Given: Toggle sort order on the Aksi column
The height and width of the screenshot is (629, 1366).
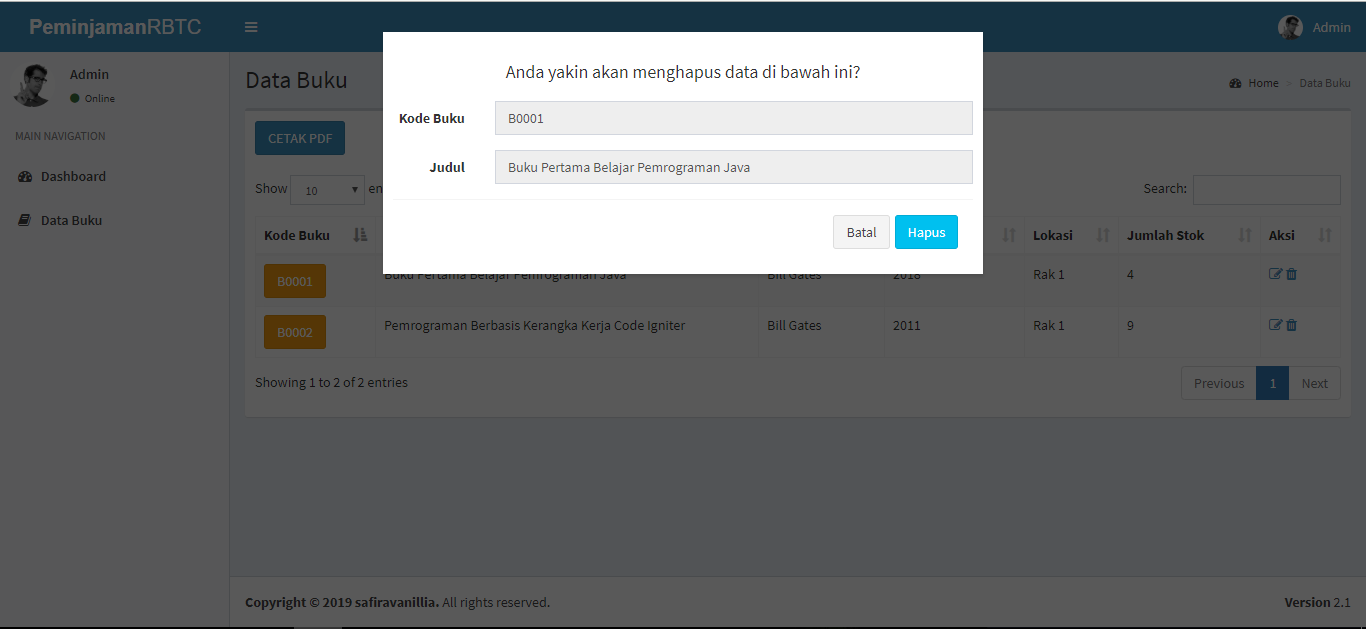Looking at the screenshot, I should (x=1327, y=234).
